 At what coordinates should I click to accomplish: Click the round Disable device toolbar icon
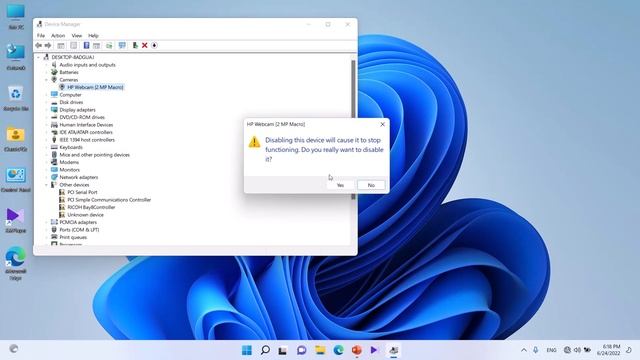click(x=154, y=45)
